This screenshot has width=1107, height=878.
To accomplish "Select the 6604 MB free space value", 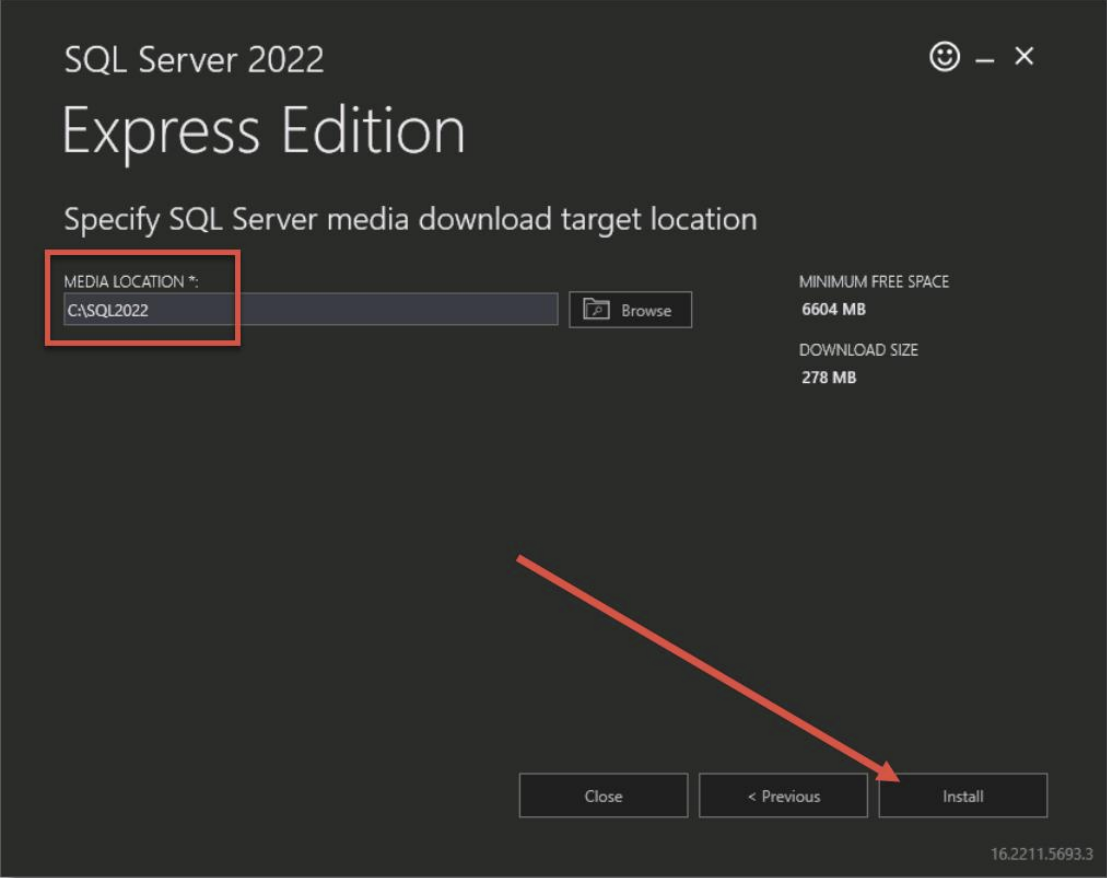I will 834,309.
